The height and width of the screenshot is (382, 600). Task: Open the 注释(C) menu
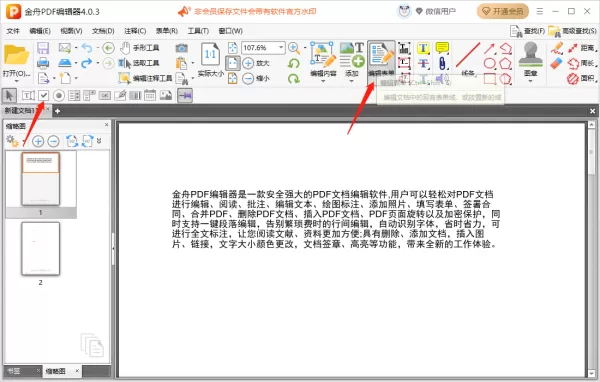(x=135, y=31)
